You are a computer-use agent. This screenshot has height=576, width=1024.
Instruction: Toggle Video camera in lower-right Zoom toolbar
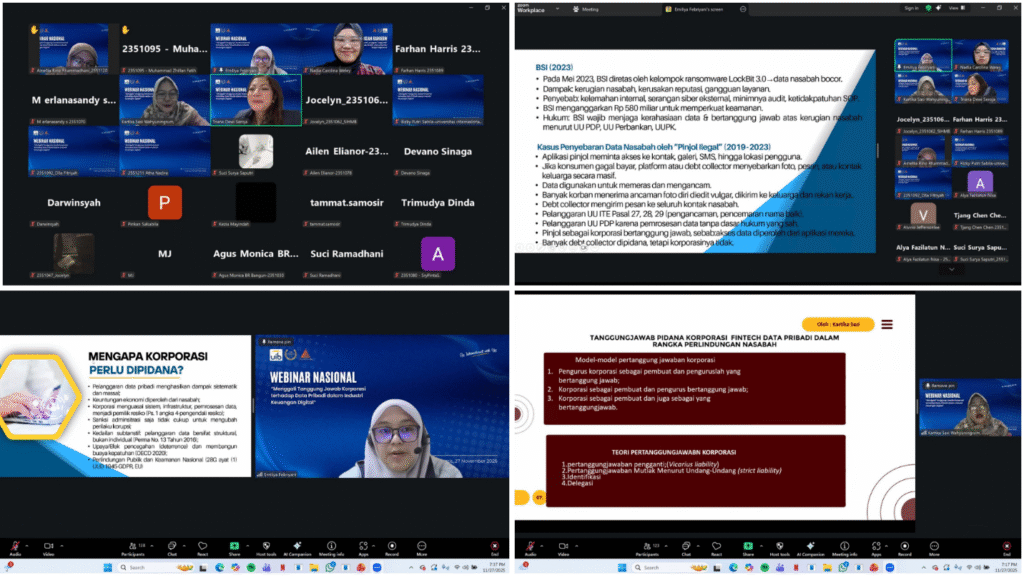[560, 546]
